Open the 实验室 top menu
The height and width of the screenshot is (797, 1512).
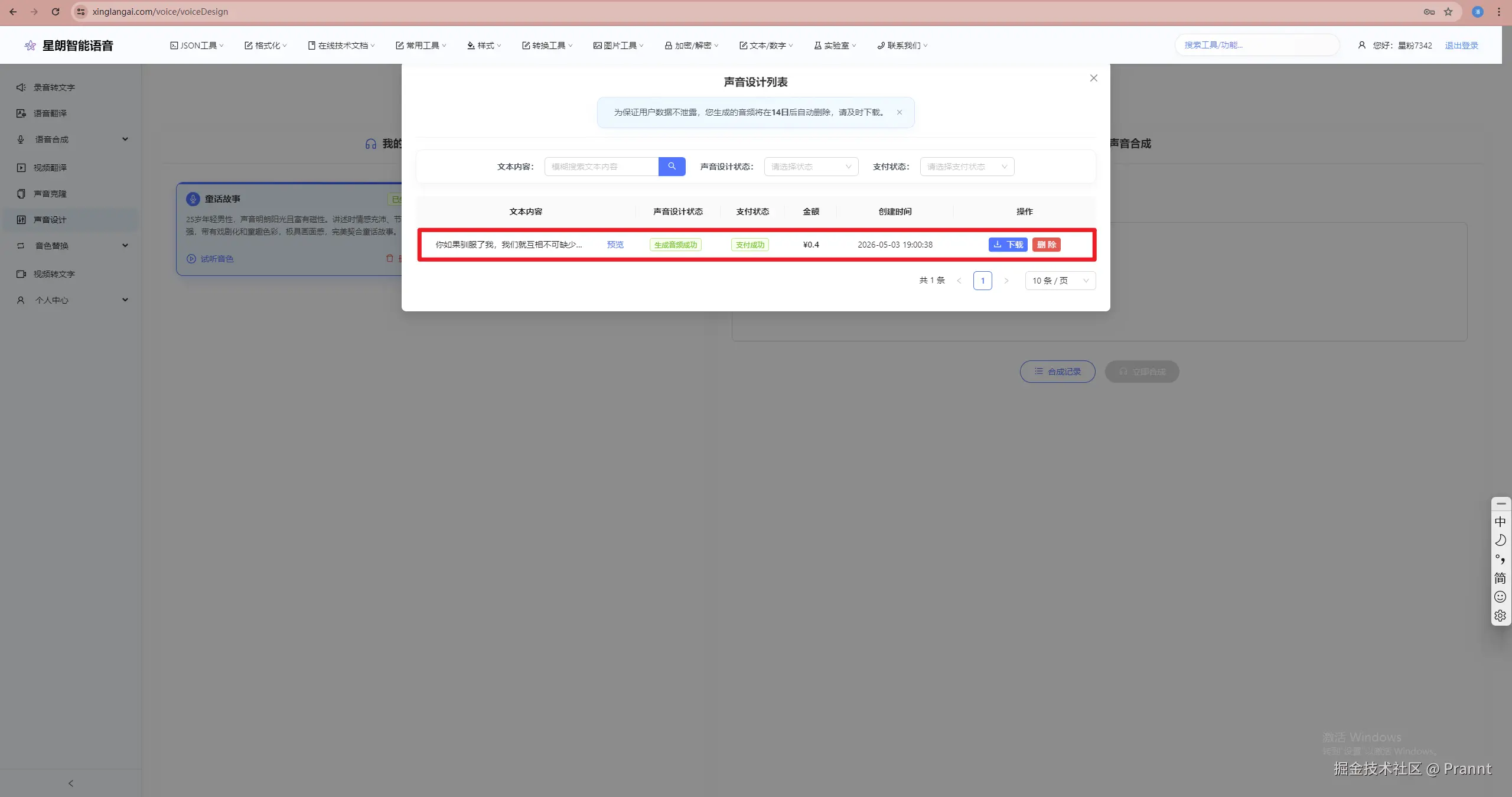point(835,45)
